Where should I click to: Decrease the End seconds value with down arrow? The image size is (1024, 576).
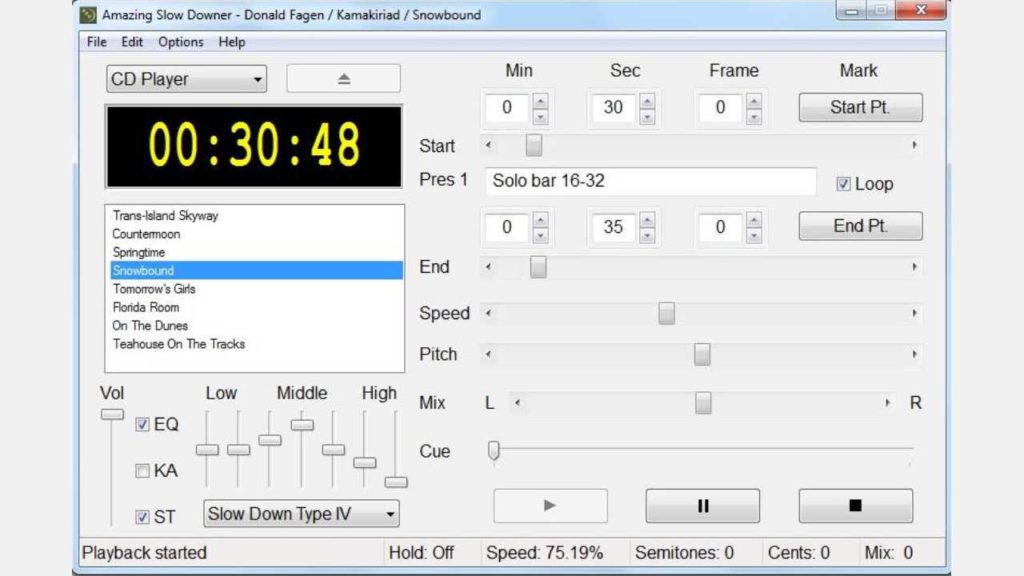[647, 236]
